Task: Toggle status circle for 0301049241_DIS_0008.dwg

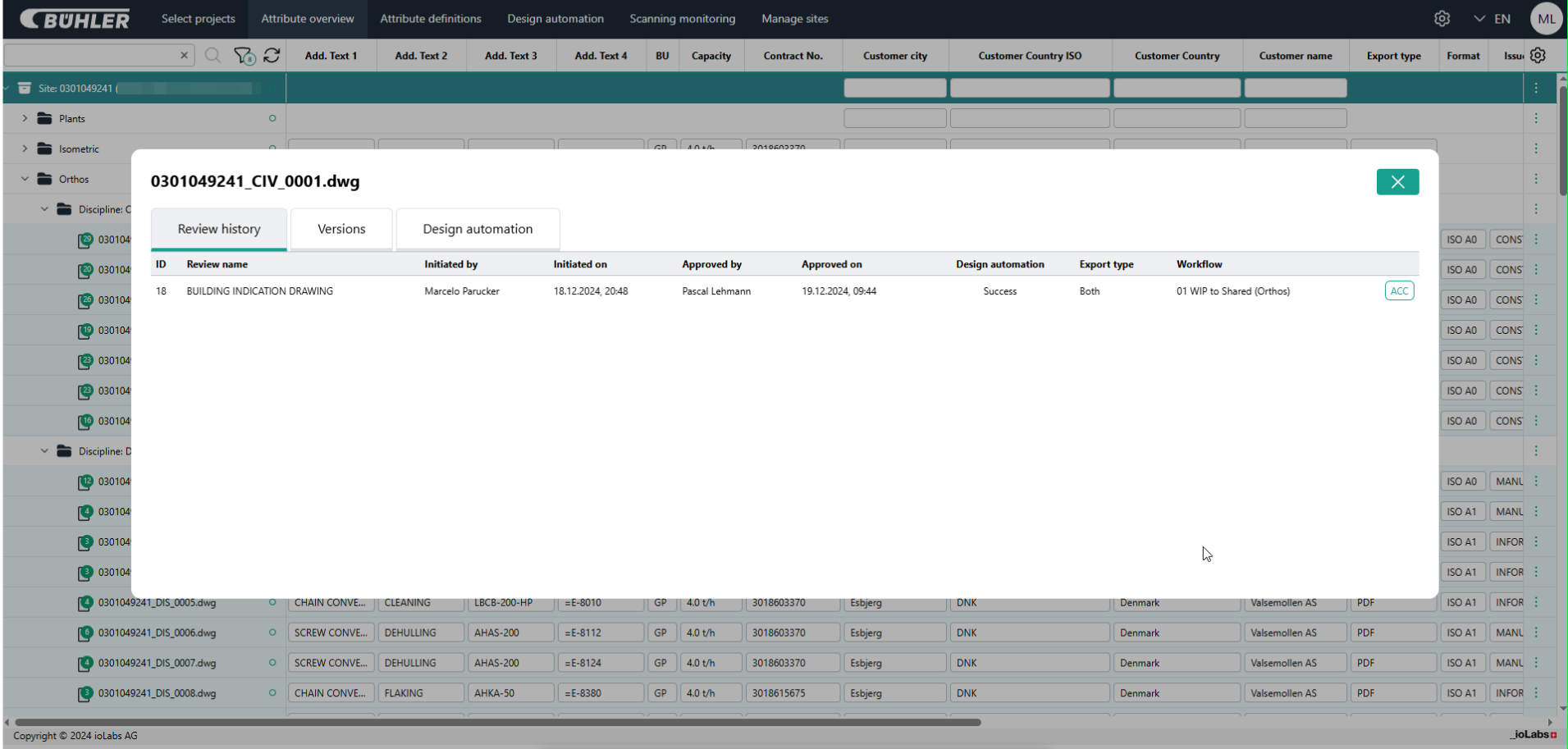Action: pos(272,693)
